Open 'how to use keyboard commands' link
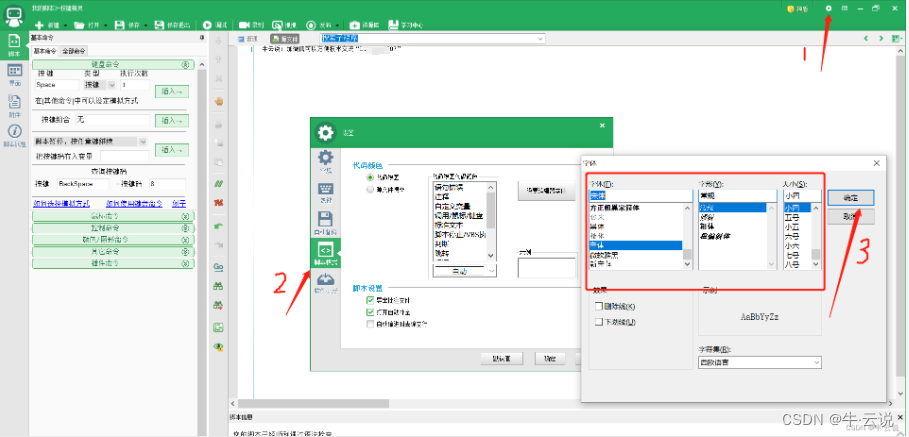 point(134,203)
